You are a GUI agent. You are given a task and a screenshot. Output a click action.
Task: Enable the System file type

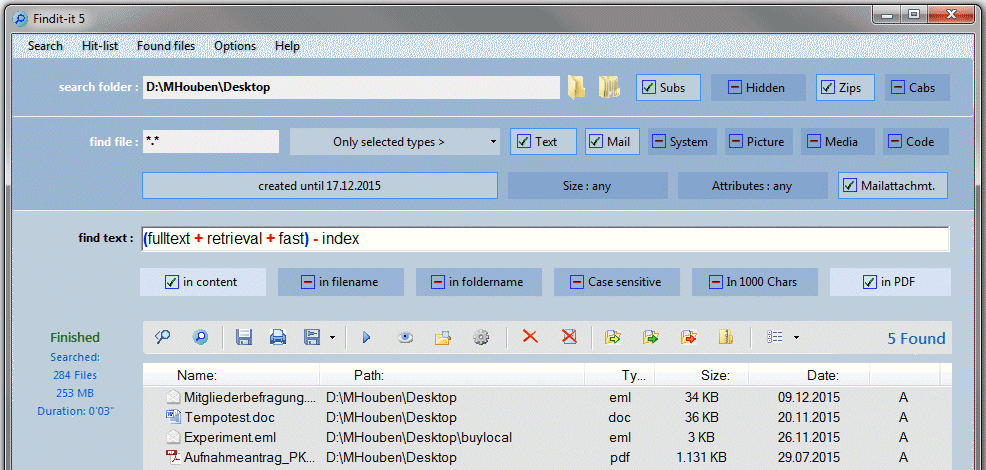pyautogui.click(x=682, y=142)
